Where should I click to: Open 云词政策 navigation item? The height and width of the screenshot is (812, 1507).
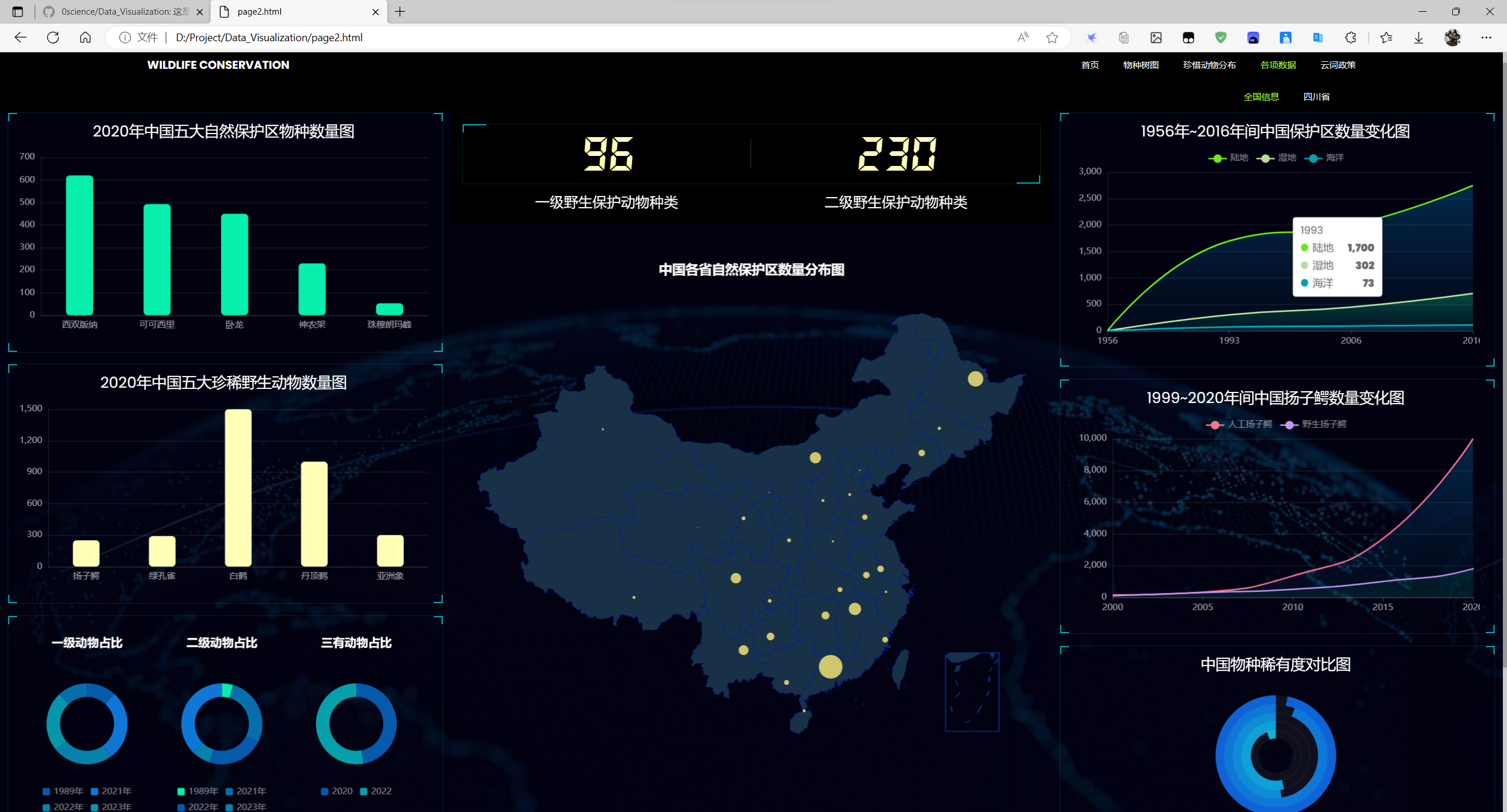pyautogui.click(x=1338, y=65)
